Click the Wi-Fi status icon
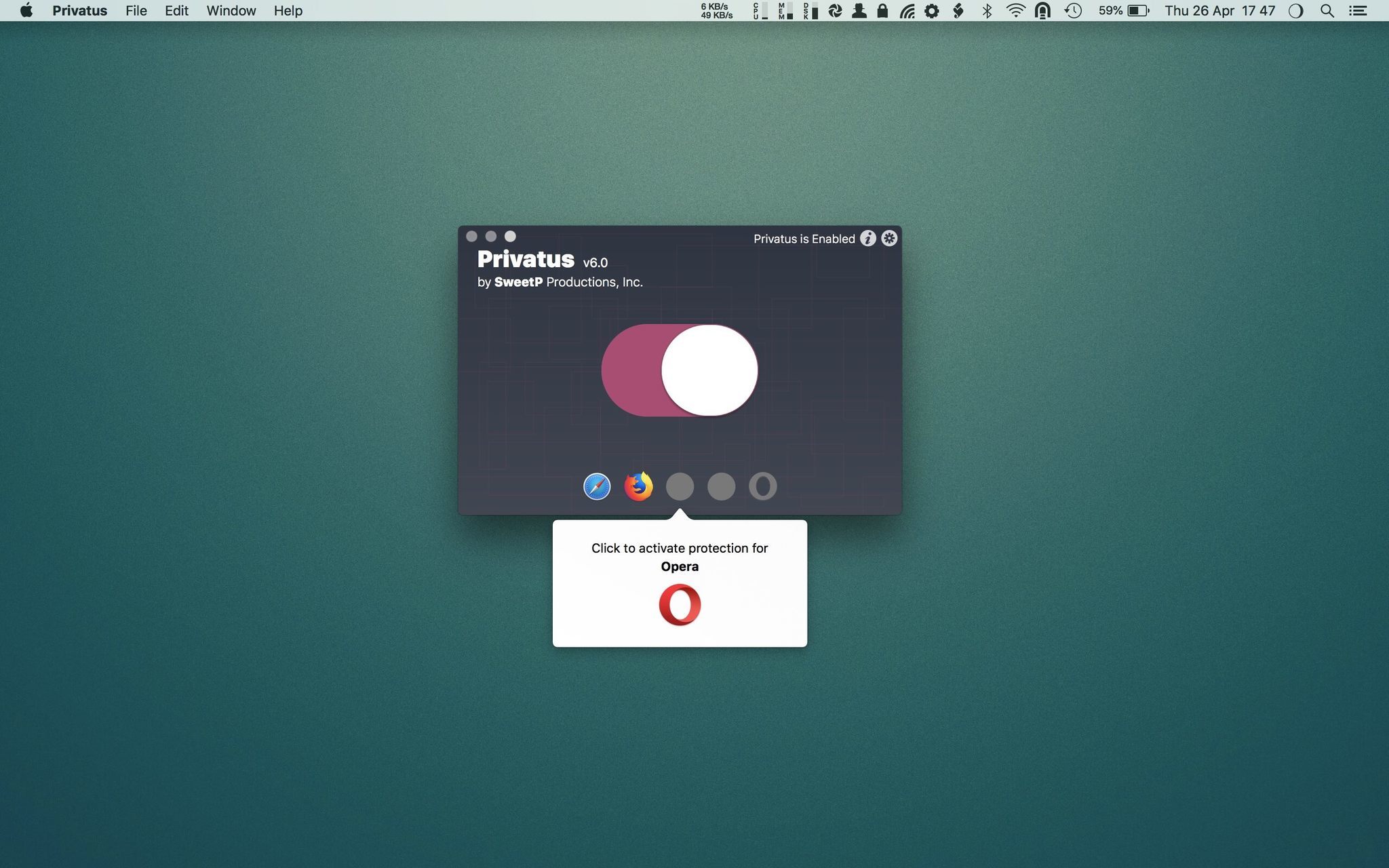Image resolution: width=1389 pixels, height=868 pixels. 1015,11
